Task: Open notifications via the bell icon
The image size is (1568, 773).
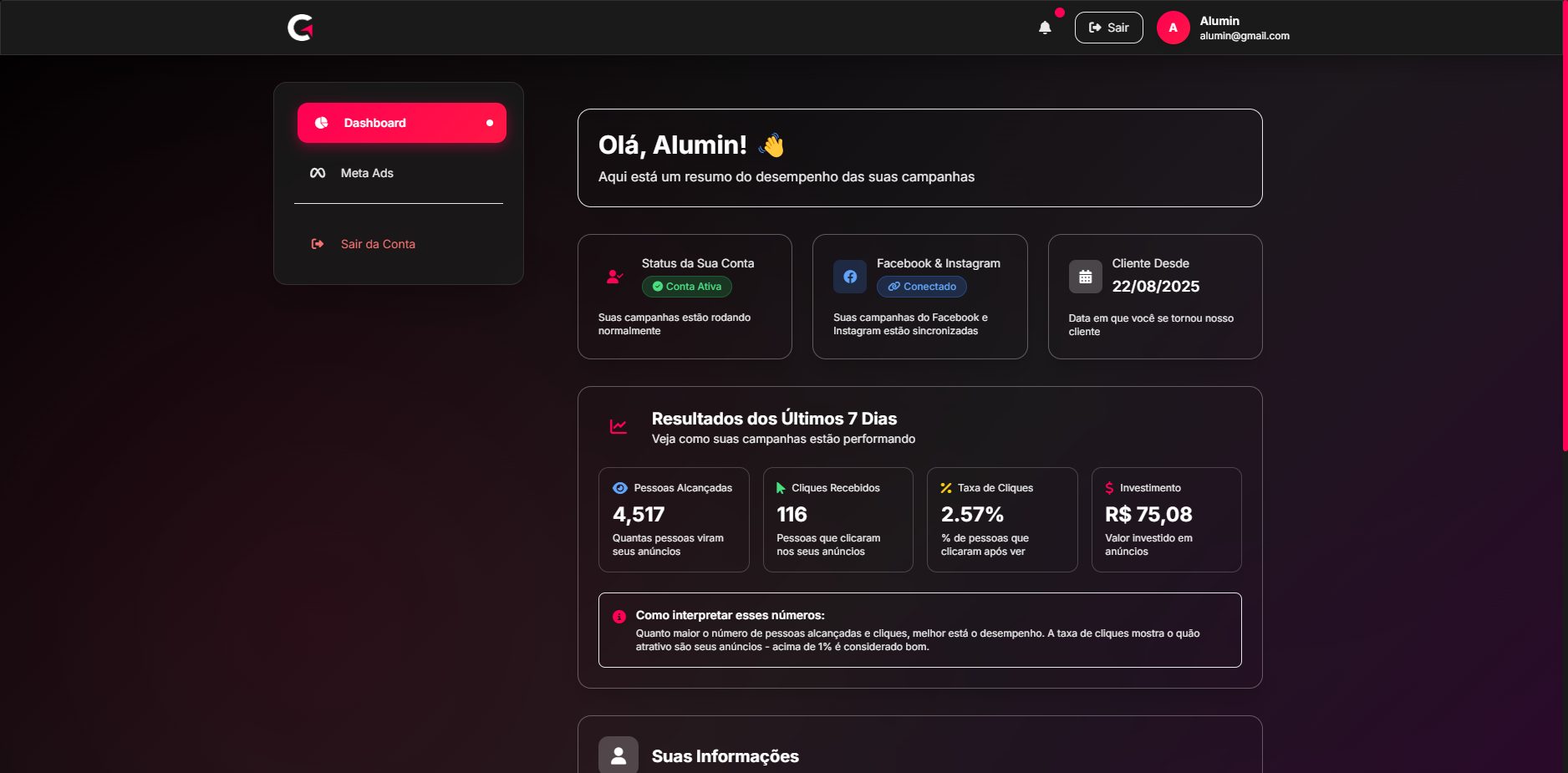Action: tap(1045, 28)
